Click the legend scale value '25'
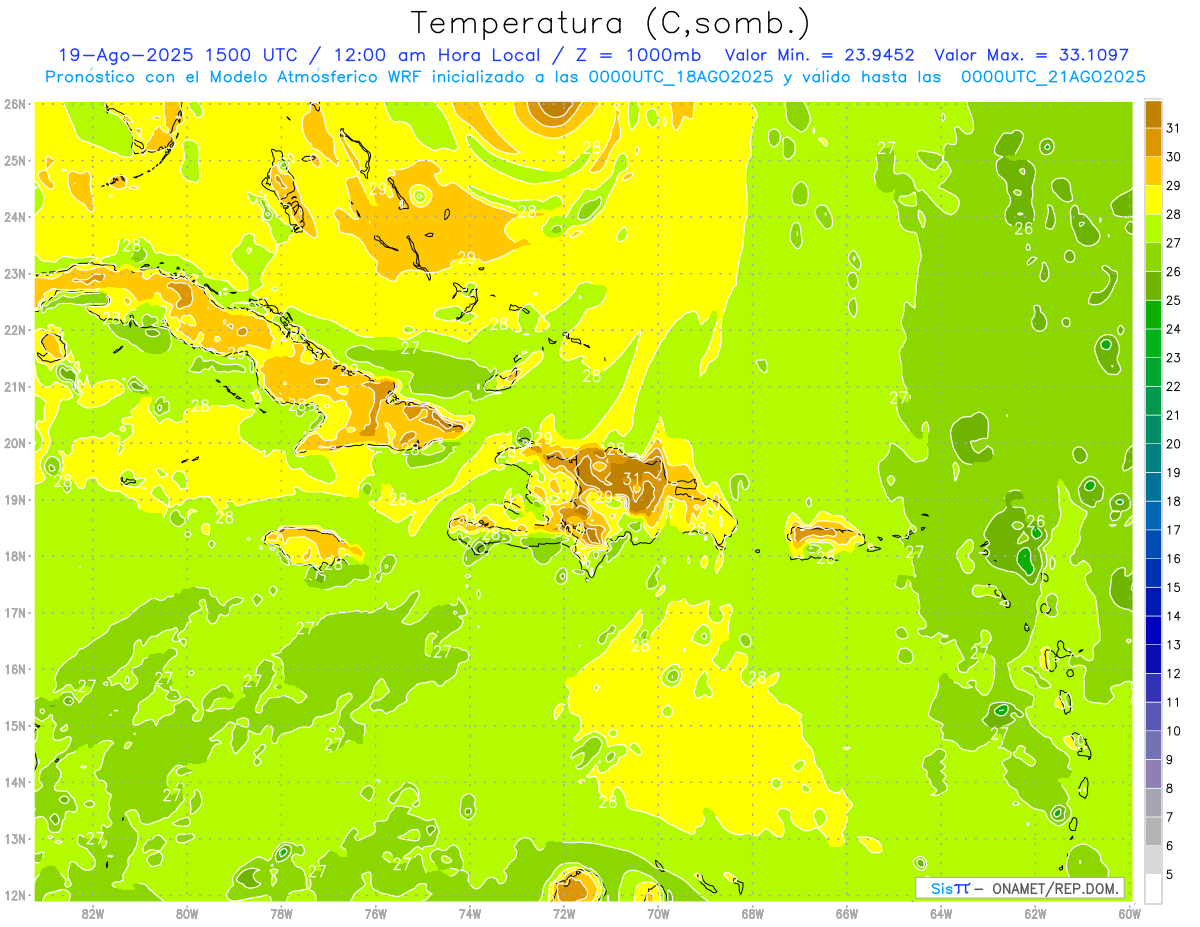 coord(1174,300)
